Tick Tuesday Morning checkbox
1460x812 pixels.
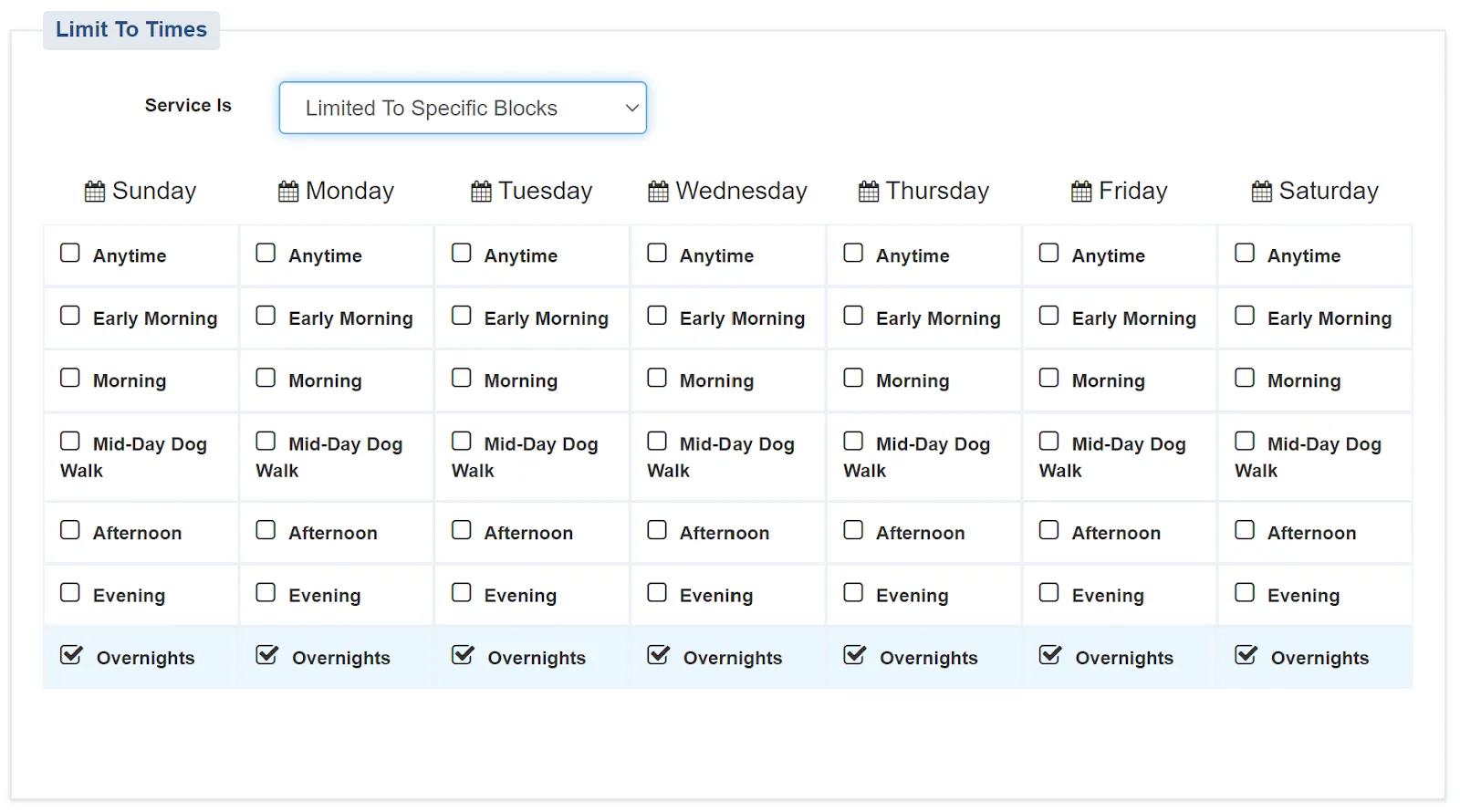(x=462, y=378)
